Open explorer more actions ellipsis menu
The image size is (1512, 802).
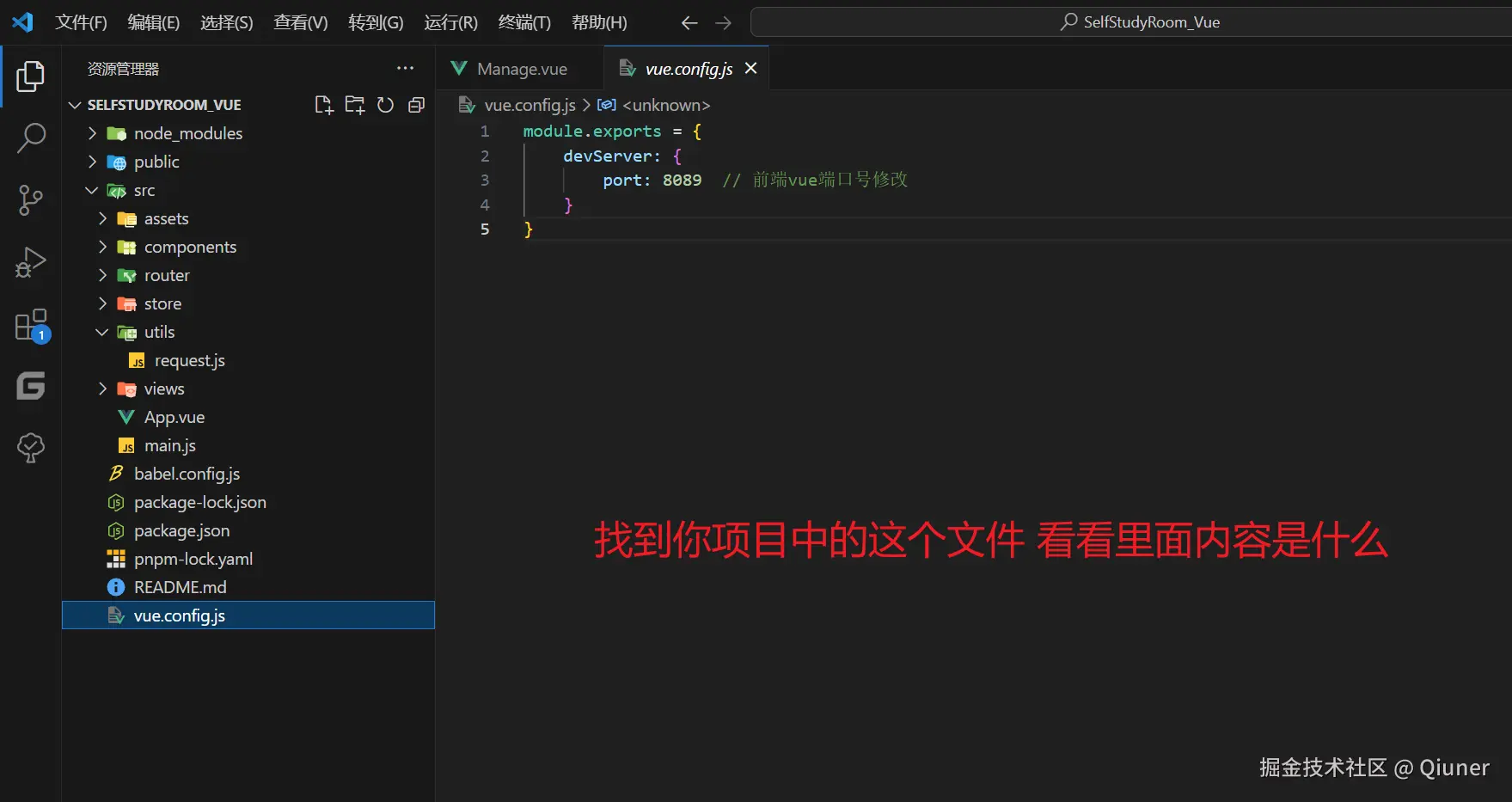tap(405, 68)
